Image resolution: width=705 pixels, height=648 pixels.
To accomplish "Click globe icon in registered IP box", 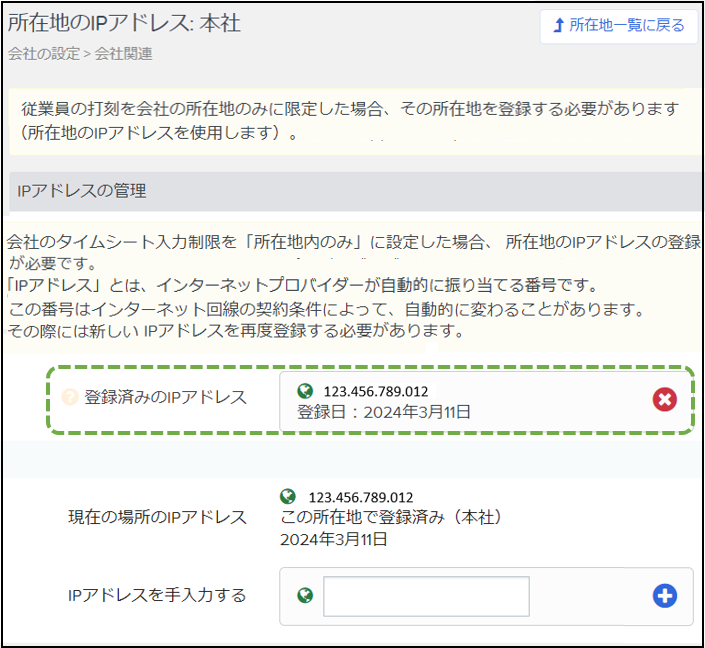I will tap(305, 391).
